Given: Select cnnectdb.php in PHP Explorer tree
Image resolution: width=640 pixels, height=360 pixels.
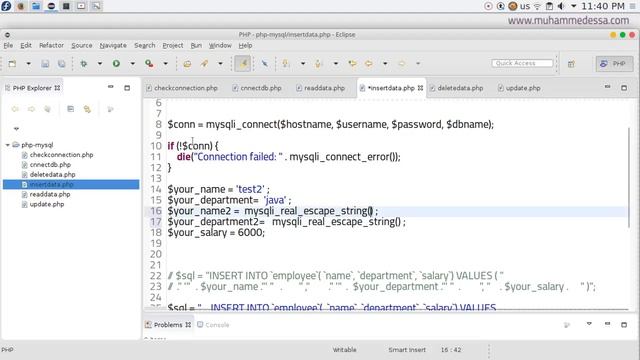Looking at the screenshot, I should pyautogui.click(x=50, y=164).
